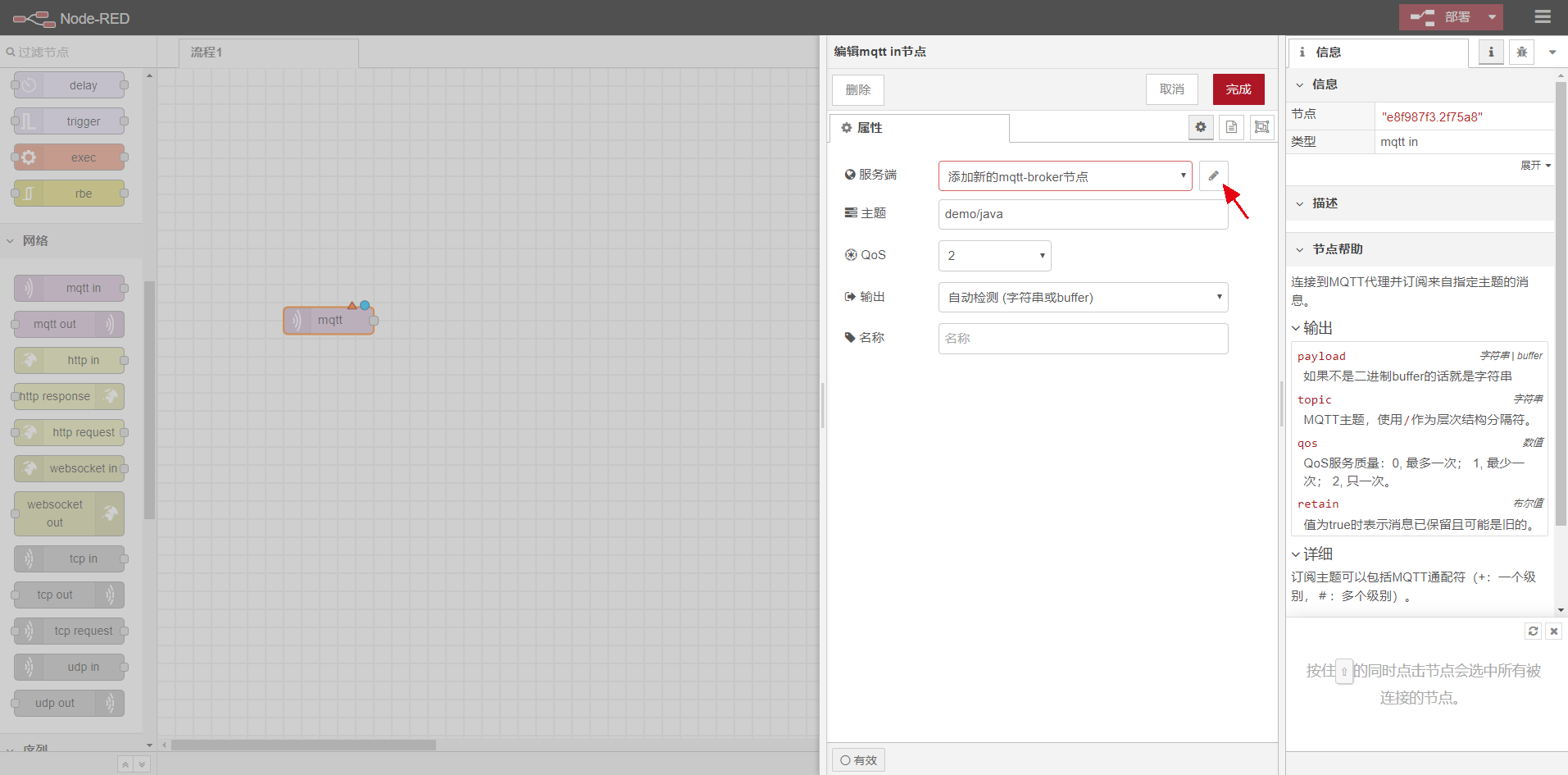Collapse the 节点帮助 section
The height and width of the screenshot is (775, 1568).
[1420, 249]
